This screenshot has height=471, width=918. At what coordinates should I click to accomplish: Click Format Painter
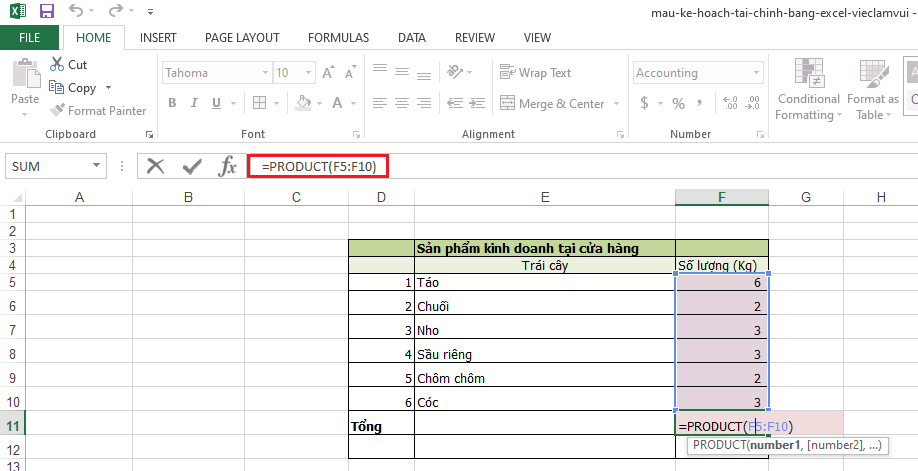(98, 110)
